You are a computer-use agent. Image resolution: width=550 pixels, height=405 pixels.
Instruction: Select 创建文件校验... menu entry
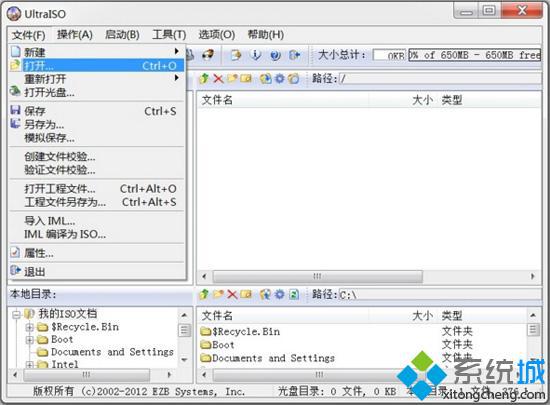pyautogui.click(x=96, y=156)
